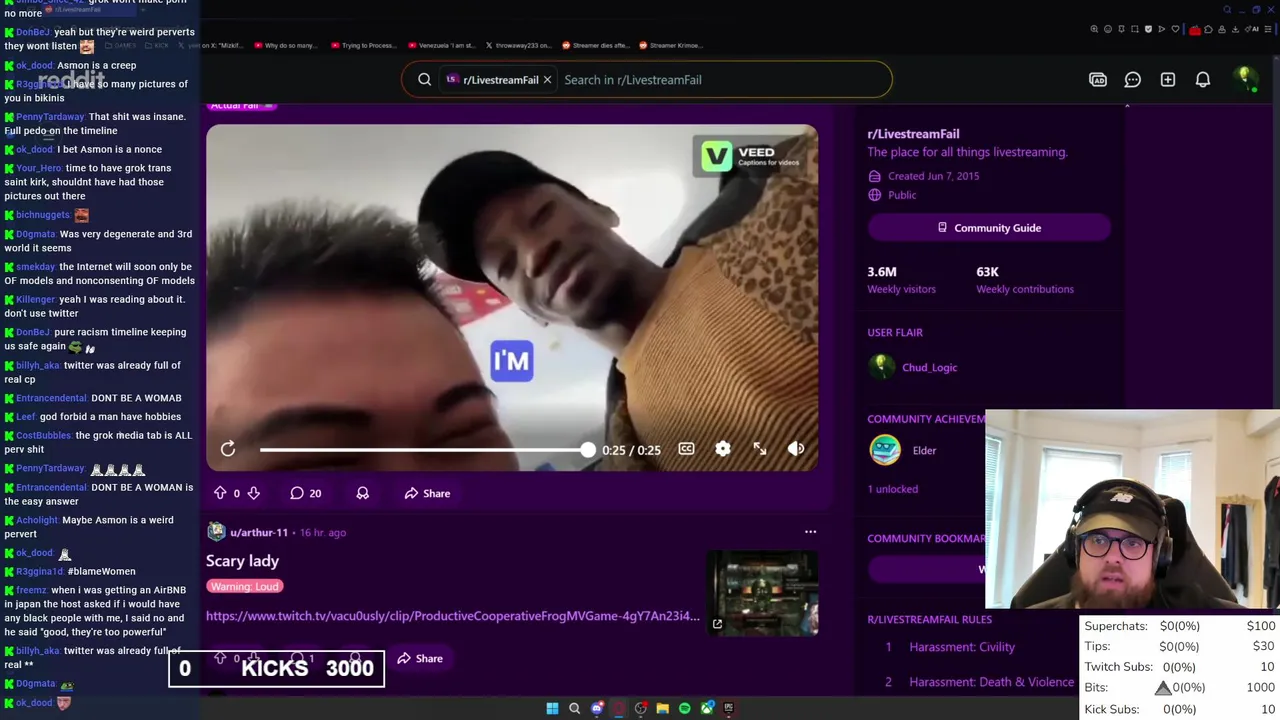Screen dimensions: 1280x720
Task: Mute the video with speaker icon
Action: click(x=796, y=450)
